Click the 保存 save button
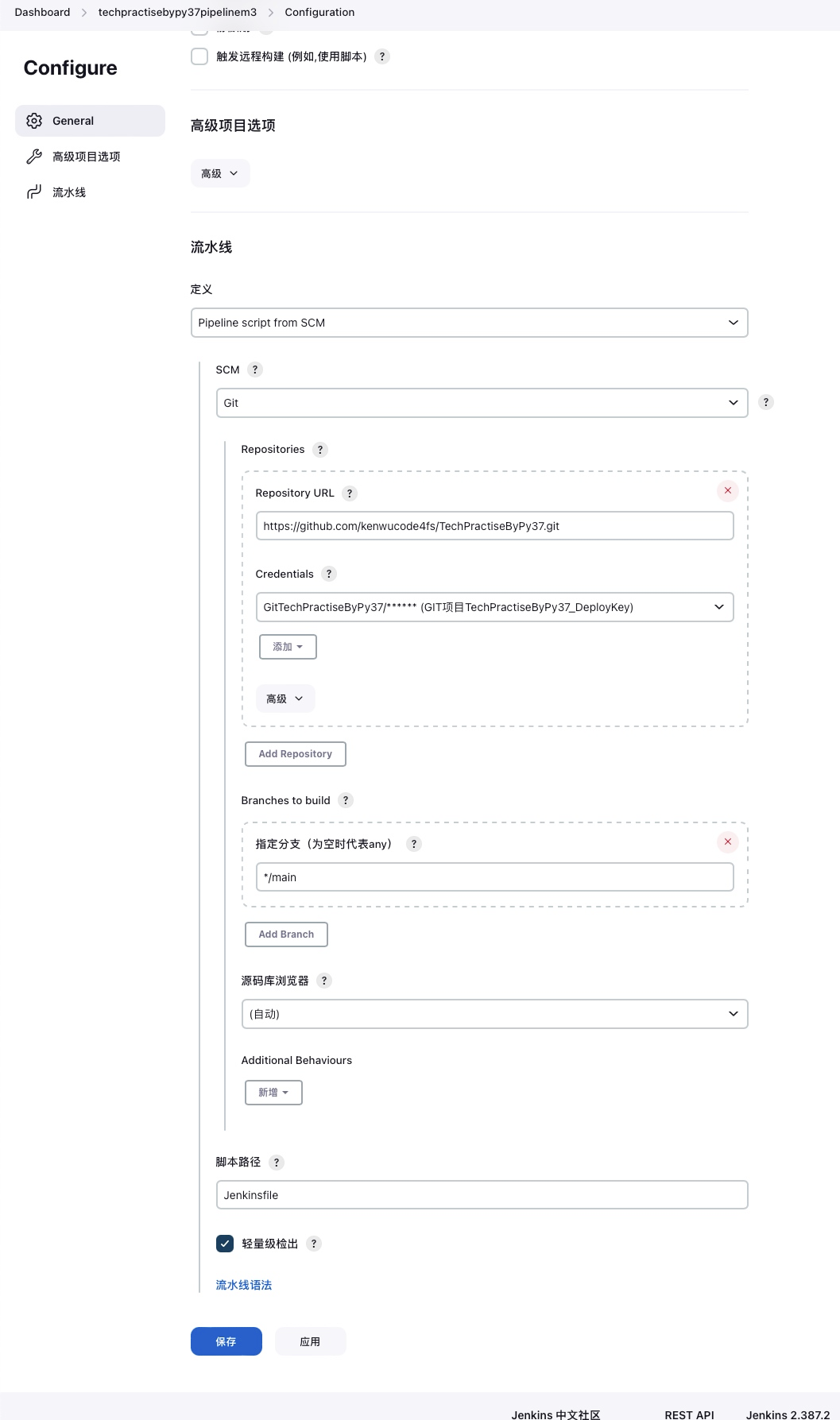This screenshot has height=1420, width=840. [x=226, y=1341]
